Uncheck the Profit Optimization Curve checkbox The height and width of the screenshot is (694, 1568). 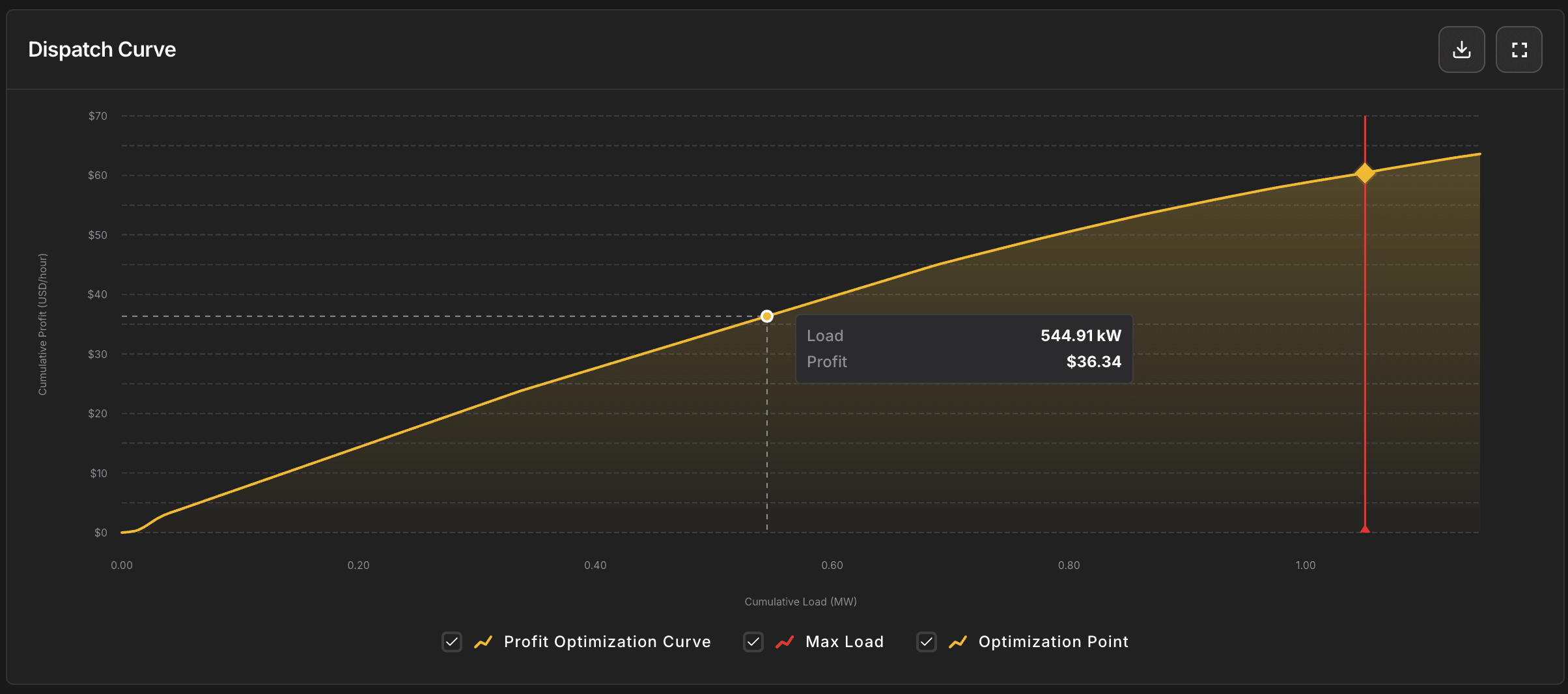(451, 641)
